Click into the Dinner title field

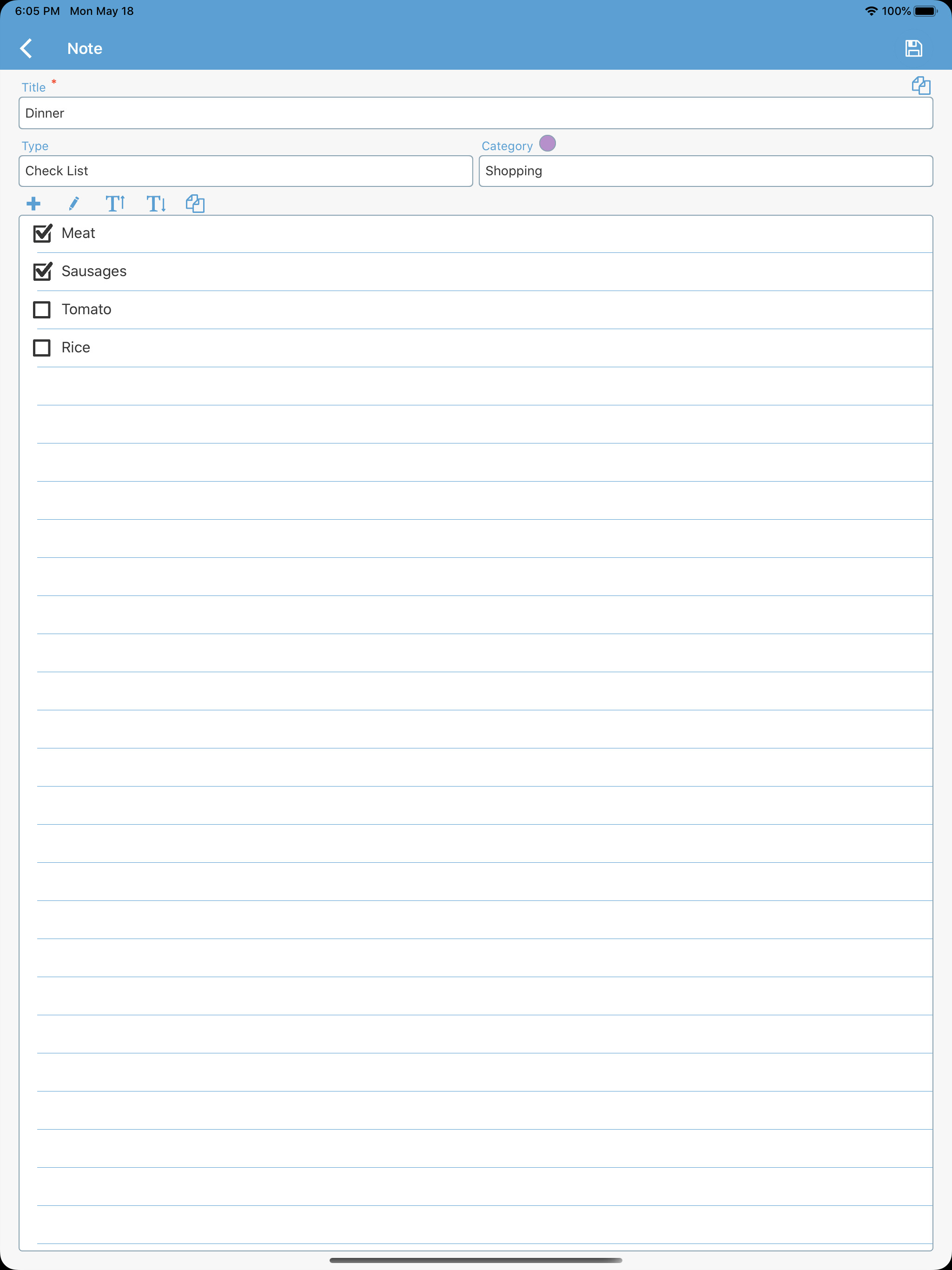[x=476, y=113]
